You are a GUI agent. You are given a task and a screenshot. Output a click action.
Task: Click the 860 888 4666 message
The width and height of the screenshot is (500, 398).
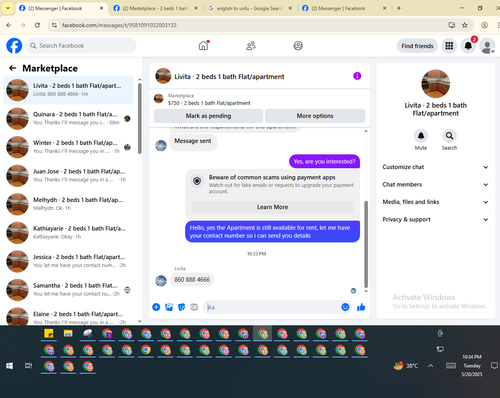click(192, 279)
